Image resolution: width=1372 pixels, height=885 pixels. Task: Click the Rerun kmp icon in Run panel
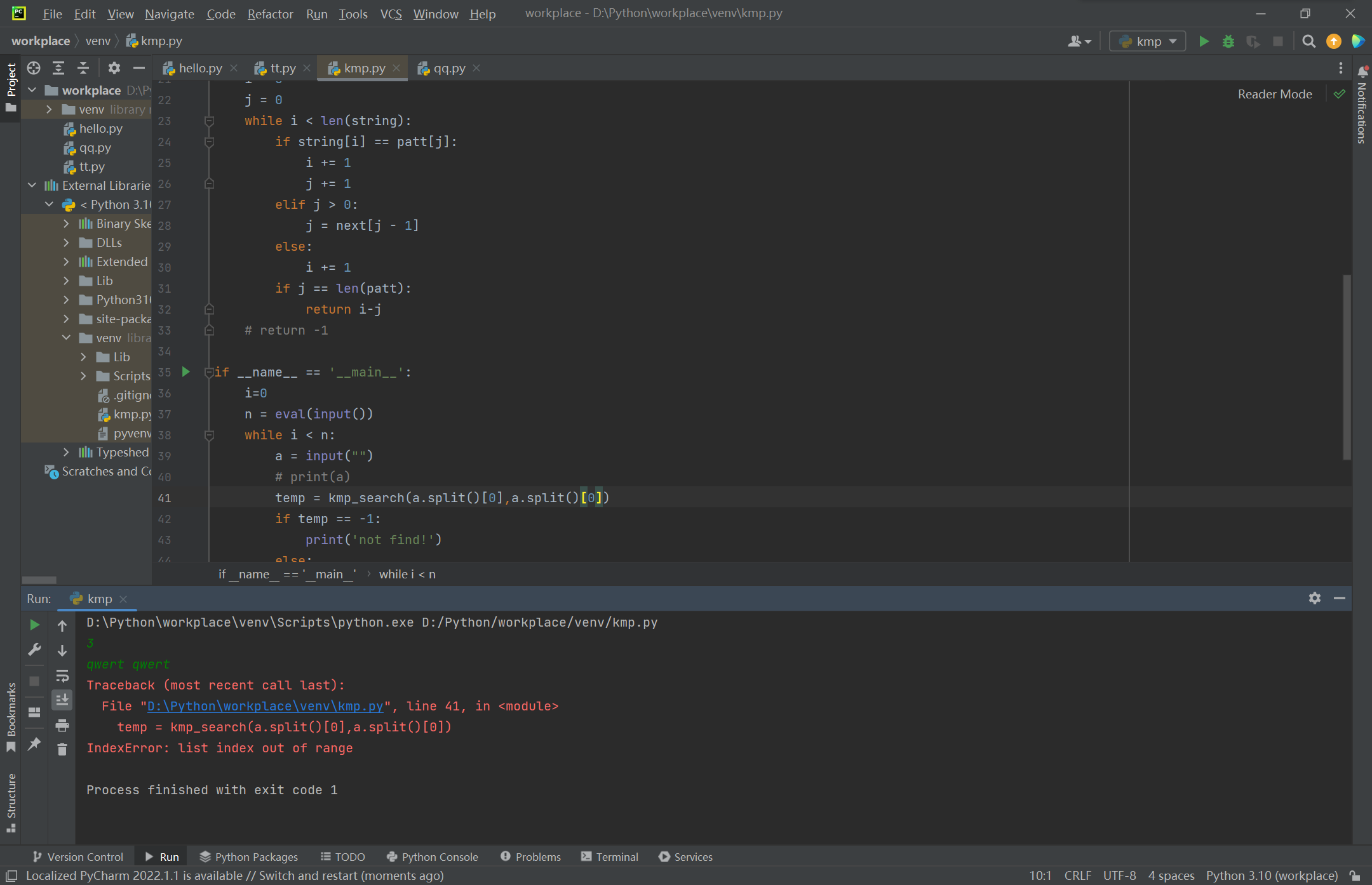click(34, 625)
